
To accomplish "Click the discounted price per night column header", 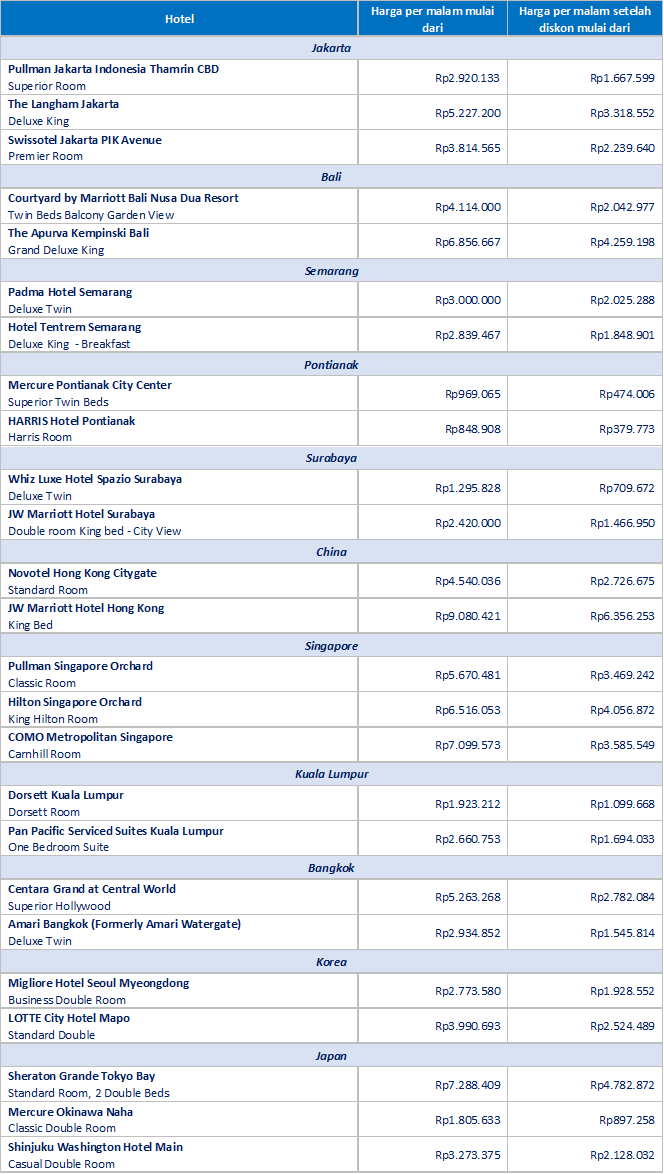I will click(x=585, y=19).
